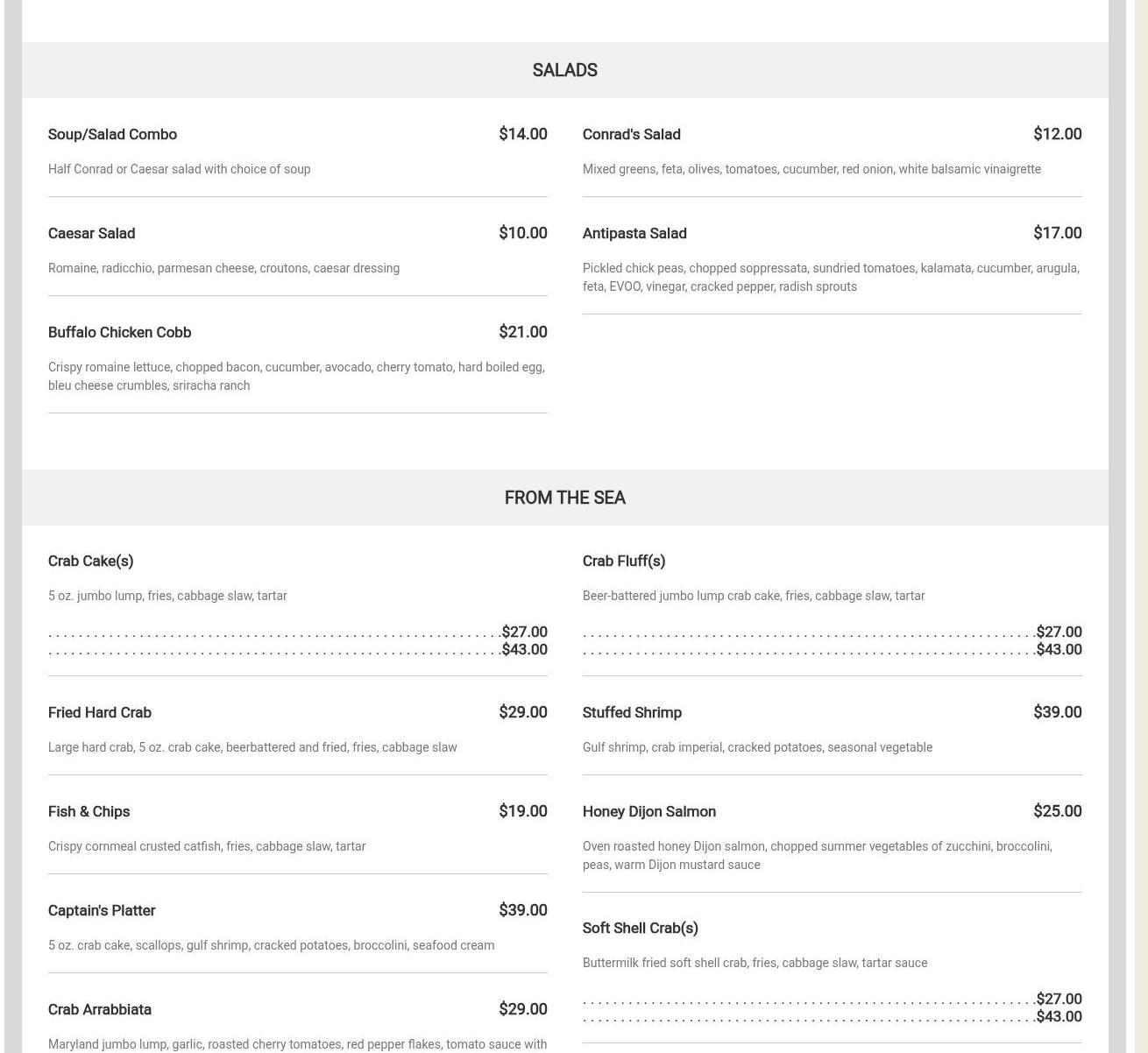Click the Crab Cake(s) item heading

point(90,561)
